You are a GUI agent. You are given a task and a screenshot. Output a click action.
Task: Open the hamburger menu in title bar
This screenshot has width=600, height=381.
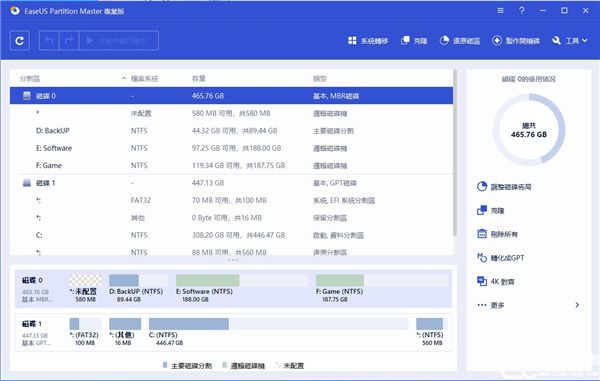(500, 11)
